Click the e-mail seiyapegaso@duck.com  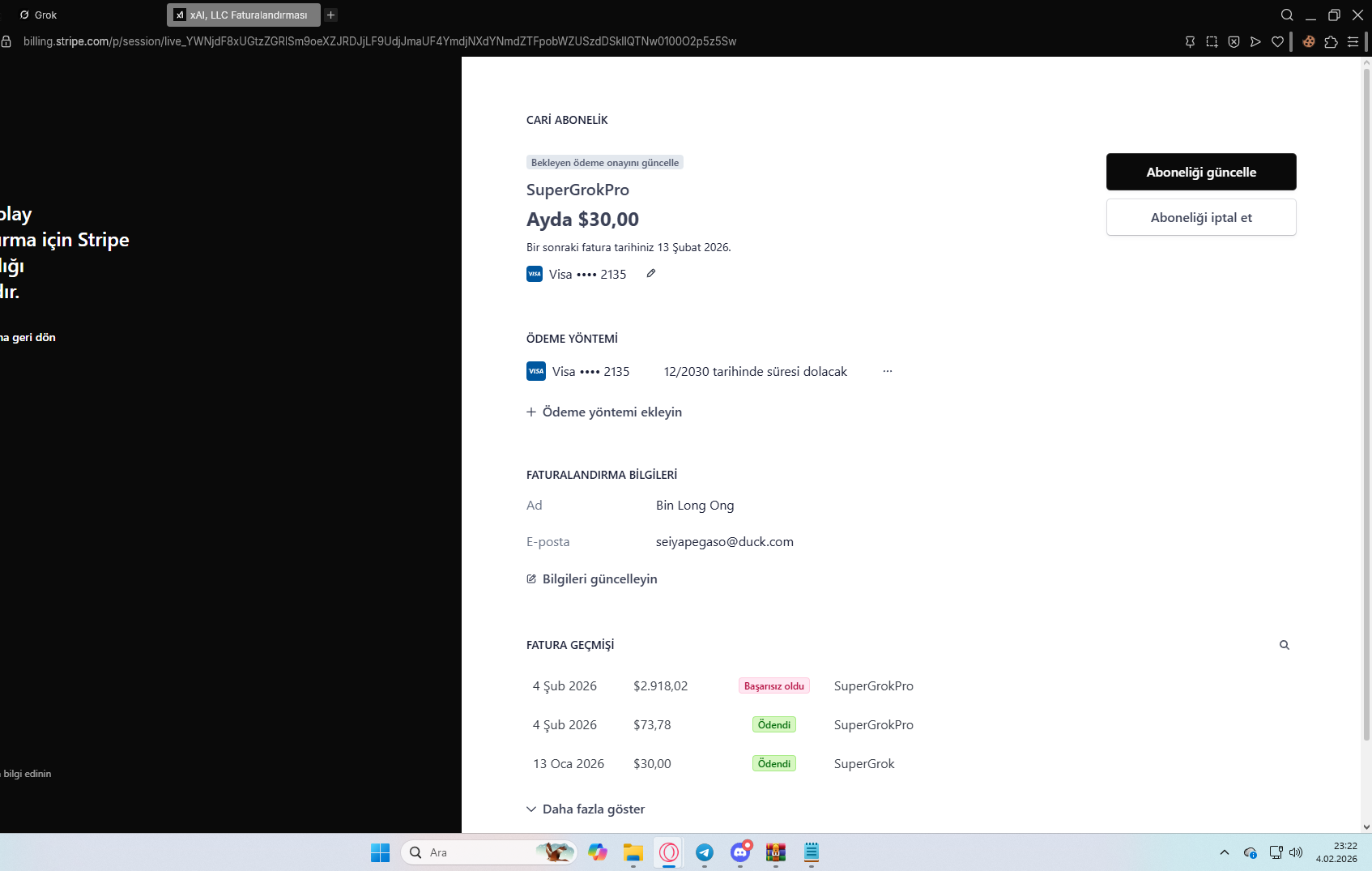point(725,541)
